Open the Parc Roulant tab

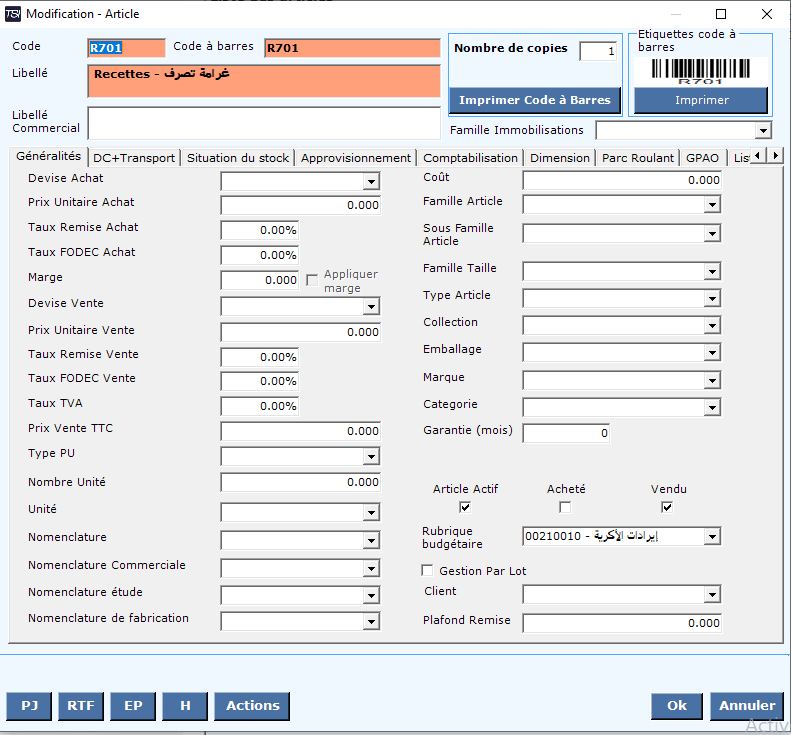638,158
